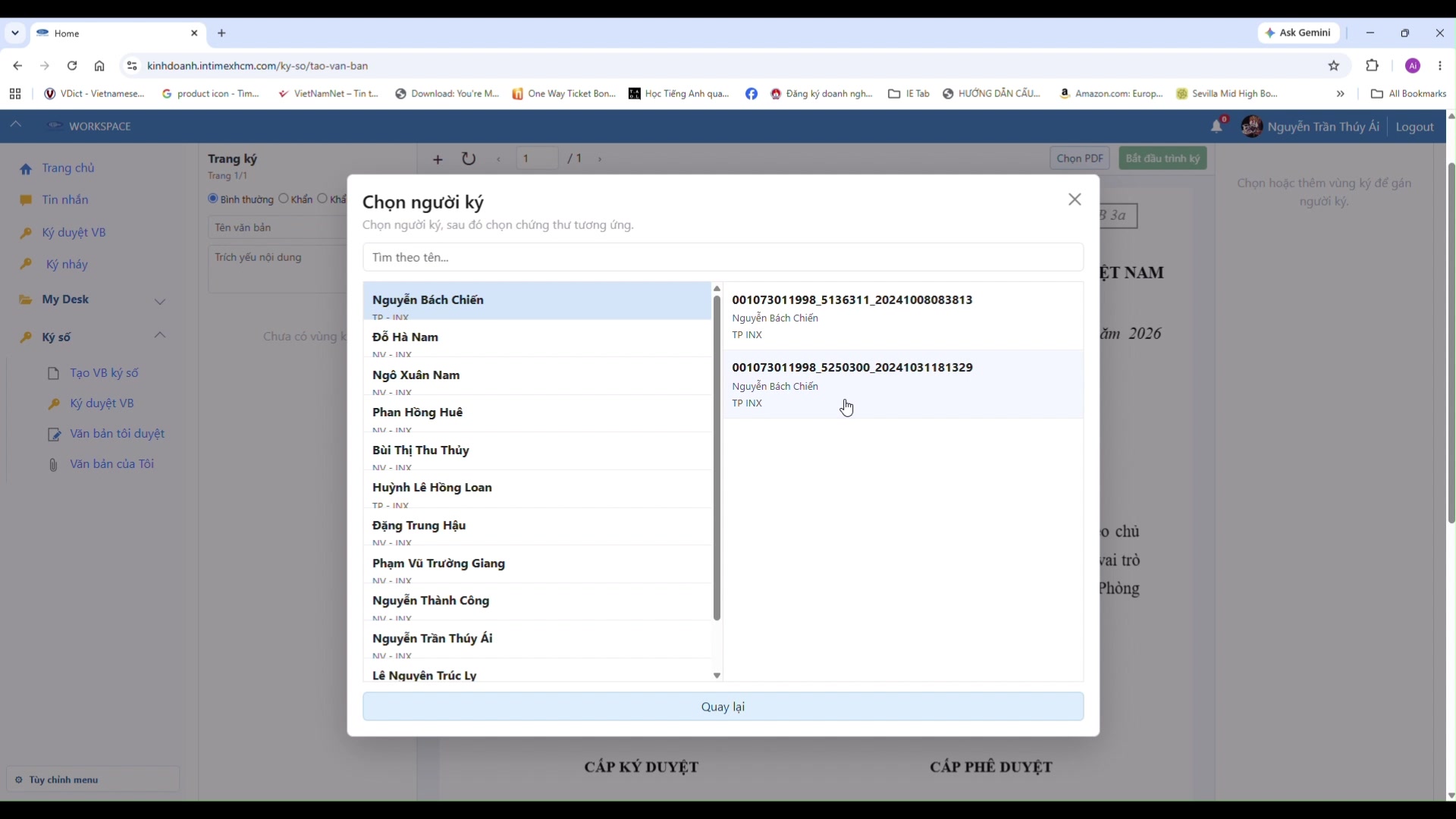Open Ask Gemini in browser
Viewport: 1456px width, 819px height.
click(1298, 33)
